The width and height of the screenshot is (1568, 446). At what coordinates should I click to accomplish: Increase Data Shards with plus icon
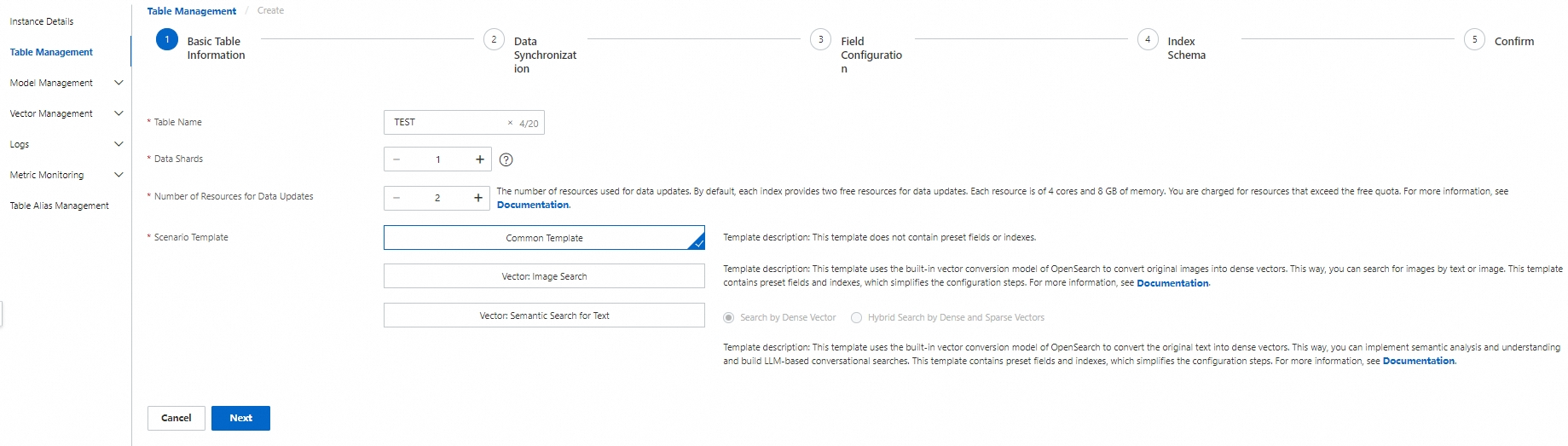480,159
